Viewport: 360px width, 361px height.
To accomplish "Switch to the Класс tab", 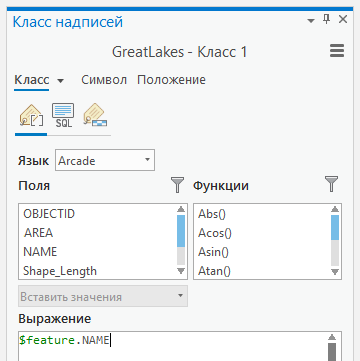I will [32, 80].
